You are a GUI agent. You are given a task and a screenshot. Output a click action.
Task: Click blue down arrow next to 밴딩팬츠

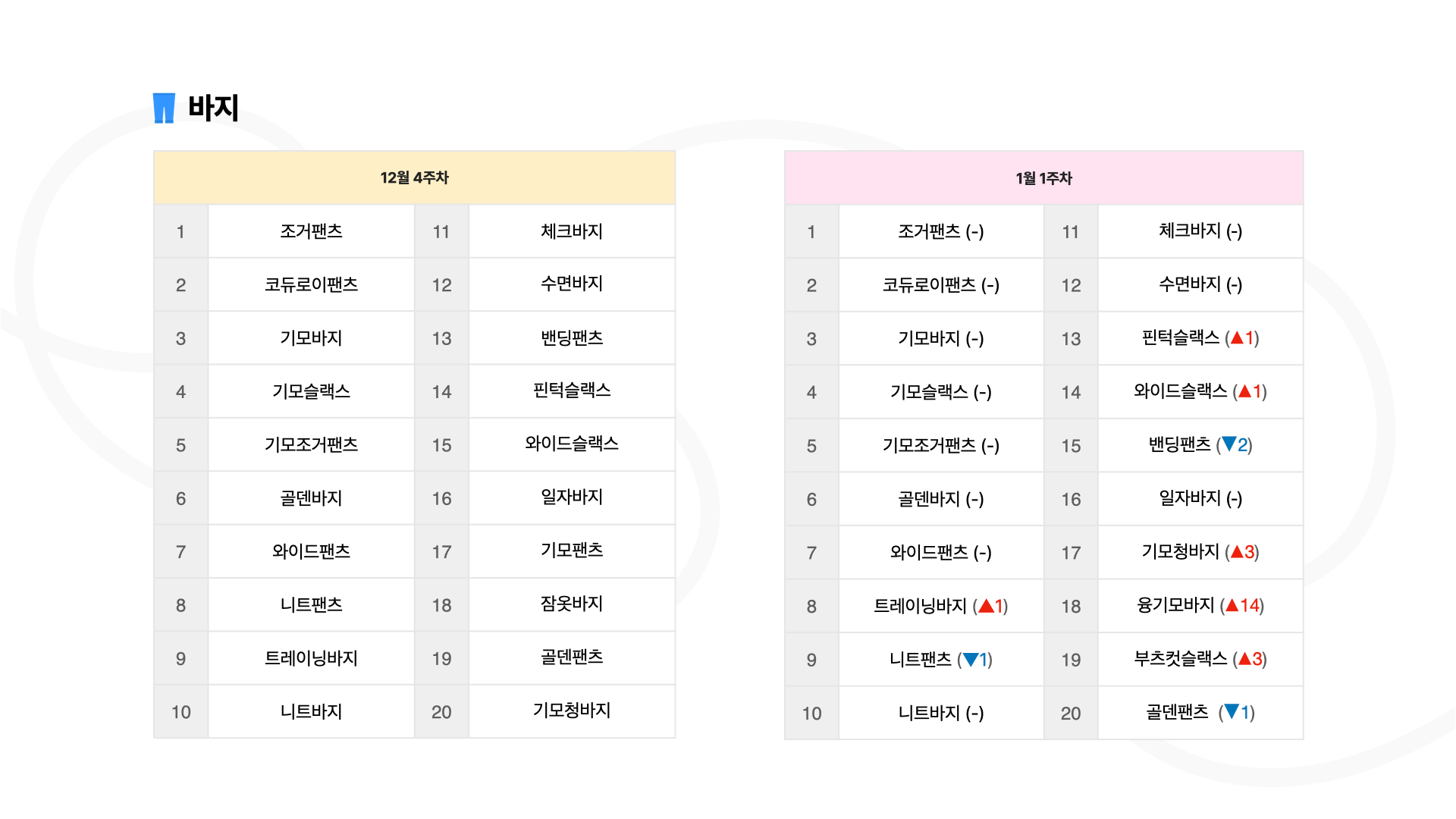[x=1229, y=444]
